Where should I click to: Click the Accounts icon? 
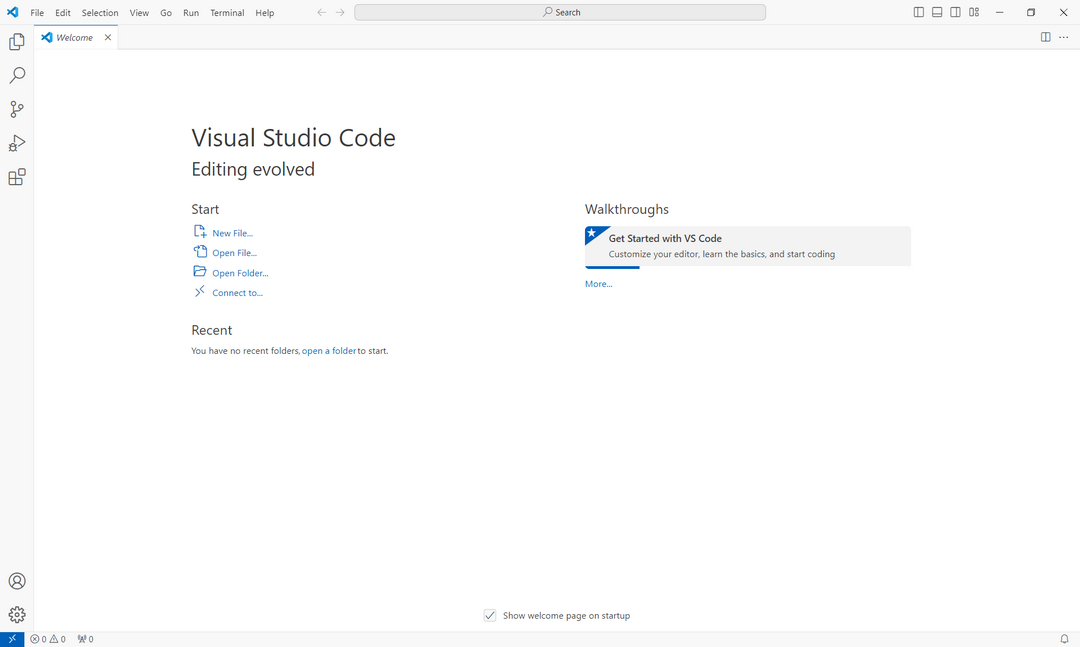16,580
